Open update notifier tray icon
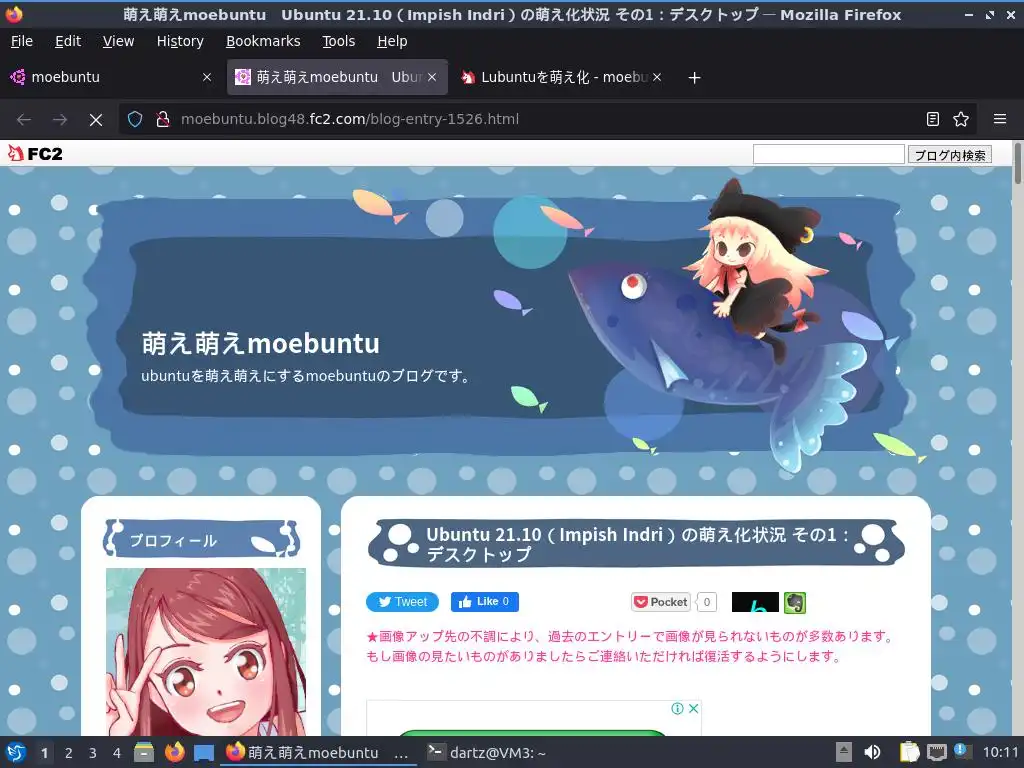Viewport: 1024px width, 768px height. point(962,751)
